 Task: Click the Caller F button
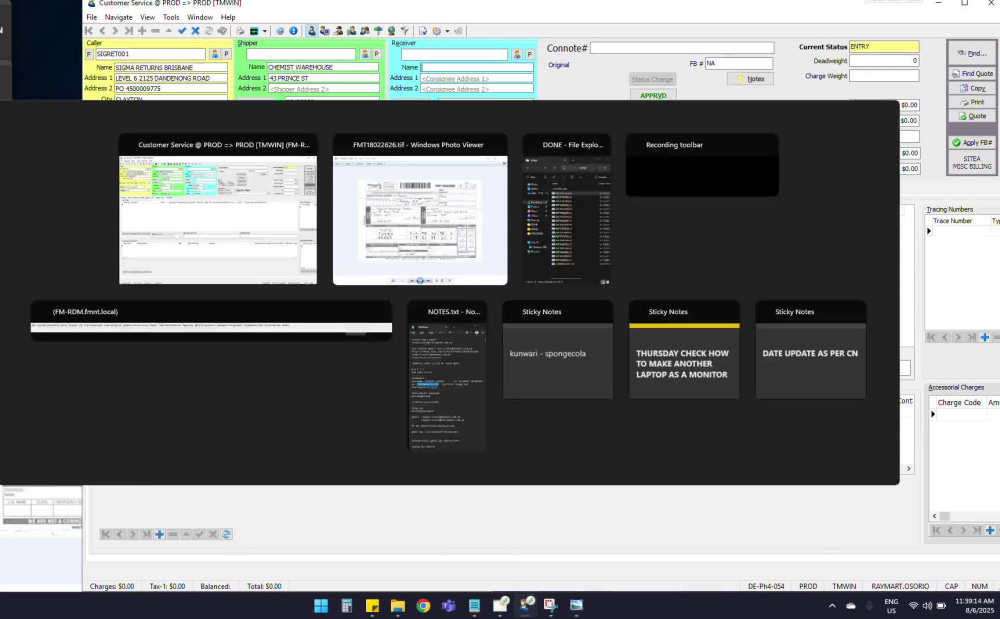click(x=89, y=54)
